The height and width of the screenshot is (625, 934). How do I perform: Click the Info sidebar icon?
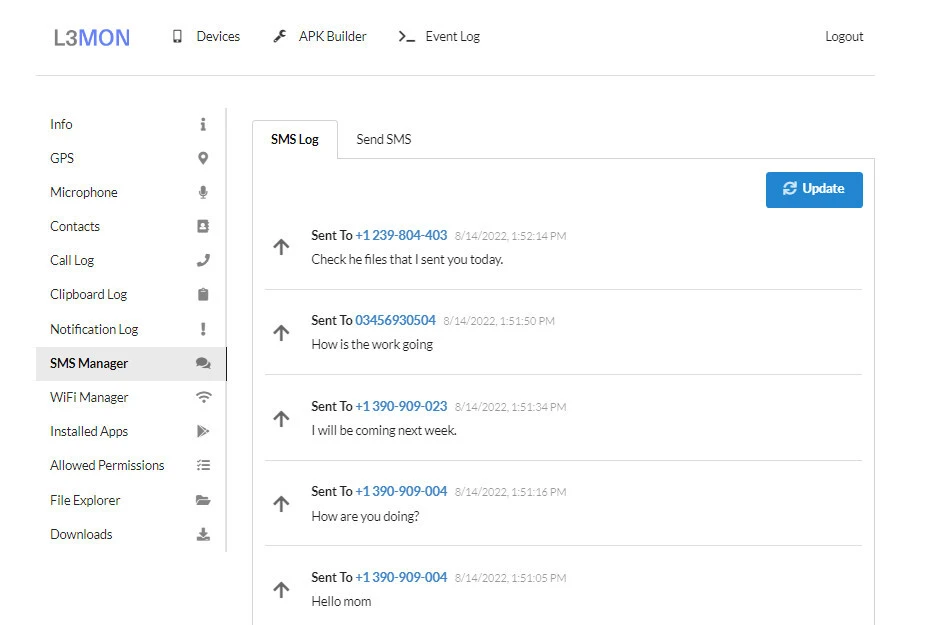coord(203,124)
